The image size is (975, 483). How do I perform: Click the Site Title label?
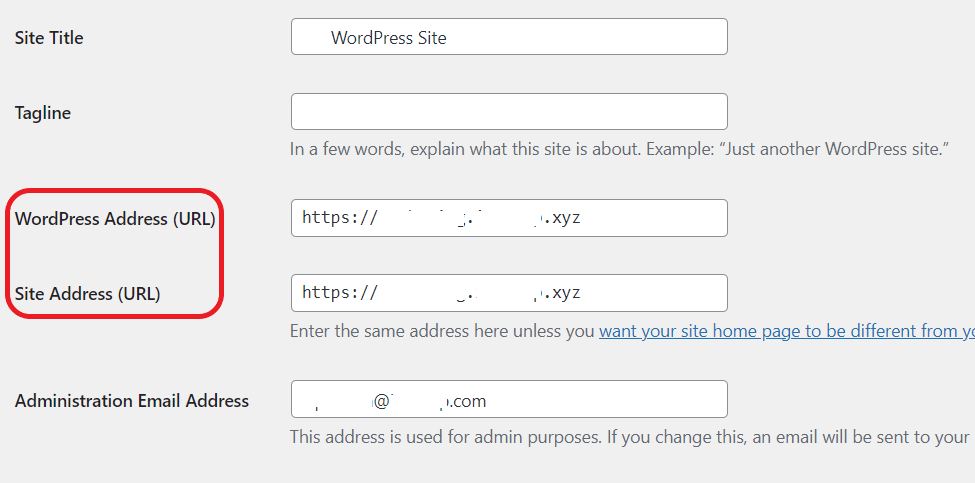pyautogui.click(x=49, y=38)
